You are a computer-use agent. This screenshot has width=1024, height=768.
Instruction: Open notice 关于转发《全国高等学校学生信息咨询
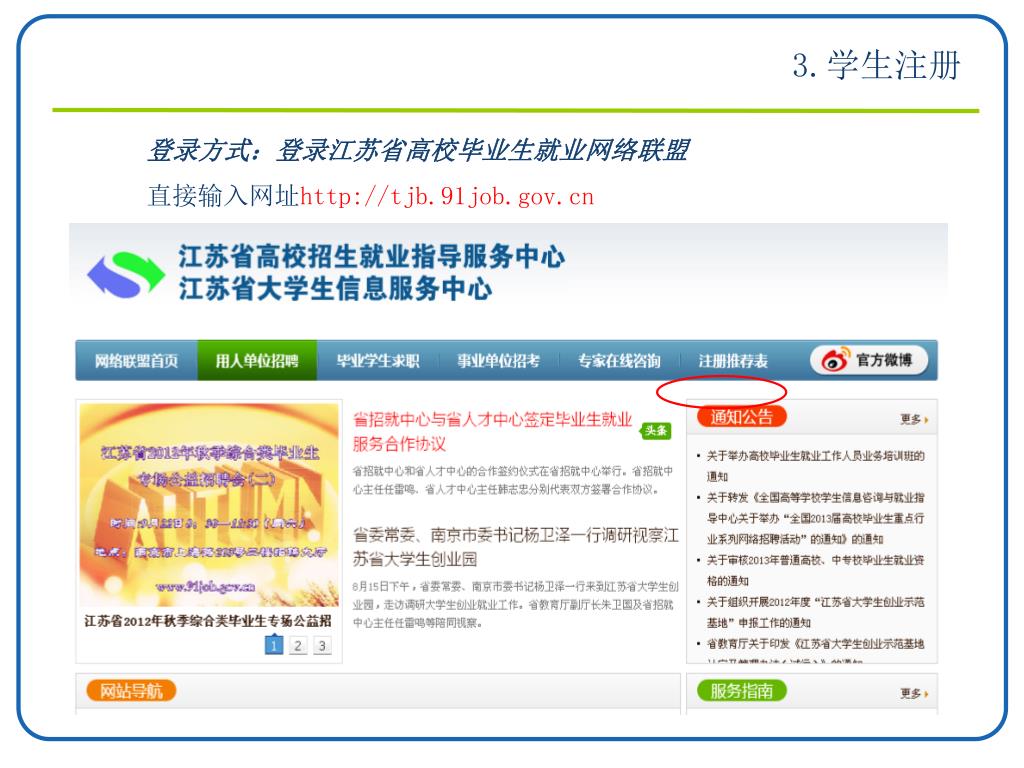[815, 518]
